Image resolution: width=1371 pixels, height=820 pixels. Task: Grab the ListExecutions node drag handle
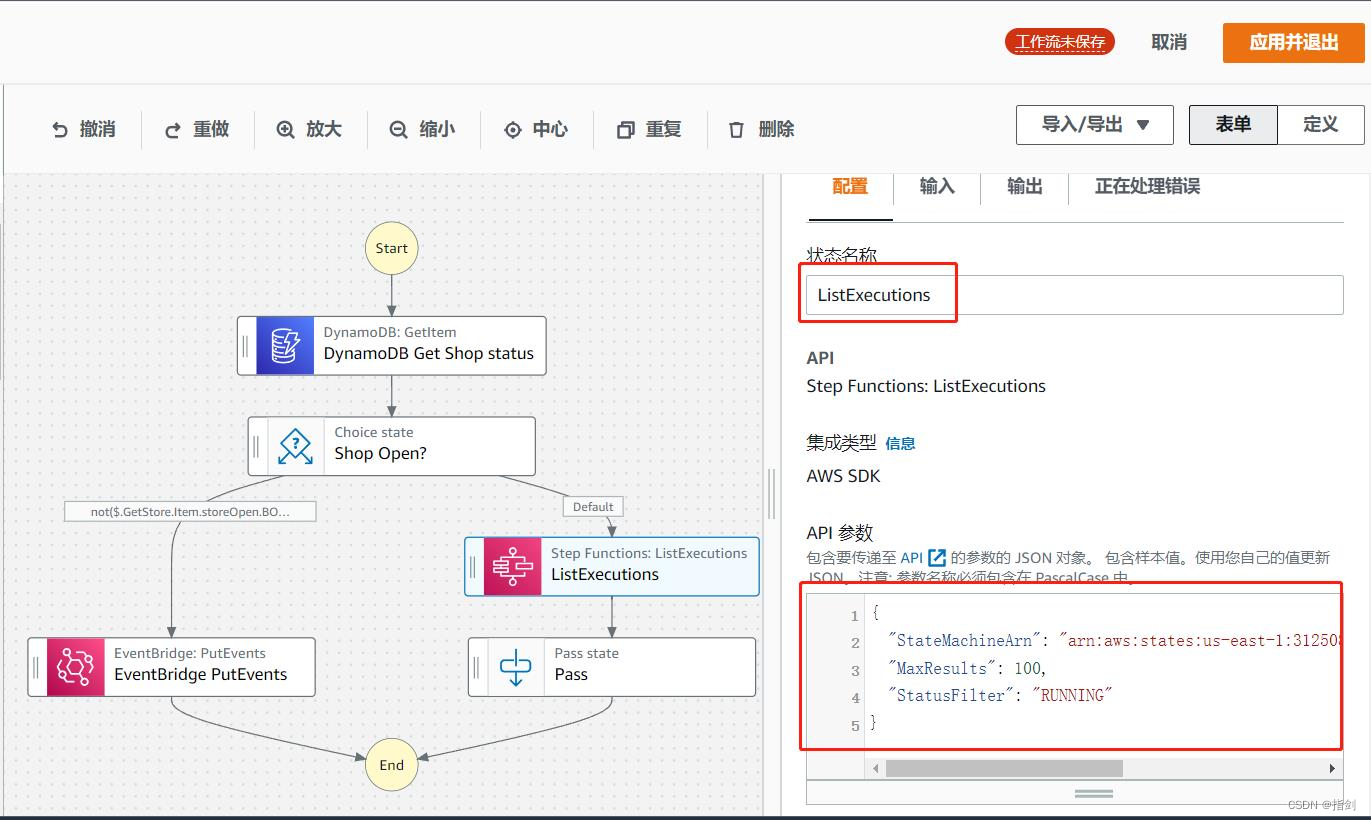[473, 567]
